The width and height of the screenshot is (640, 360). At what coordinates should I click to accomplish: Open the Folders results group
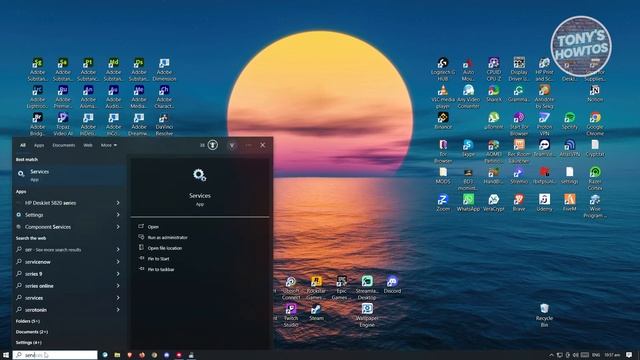28,321
